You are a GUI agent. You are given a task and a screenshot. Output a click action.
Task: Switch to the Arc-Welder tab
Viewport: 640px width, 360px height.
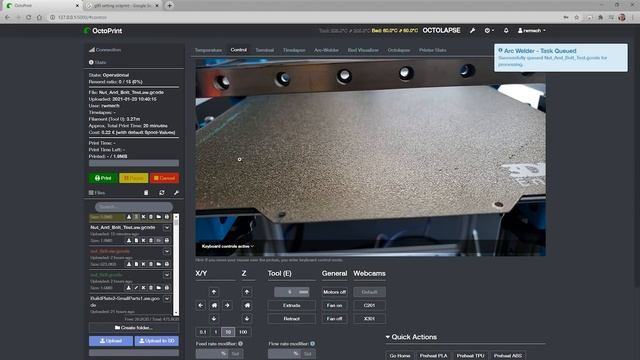(x=326, y=50)
